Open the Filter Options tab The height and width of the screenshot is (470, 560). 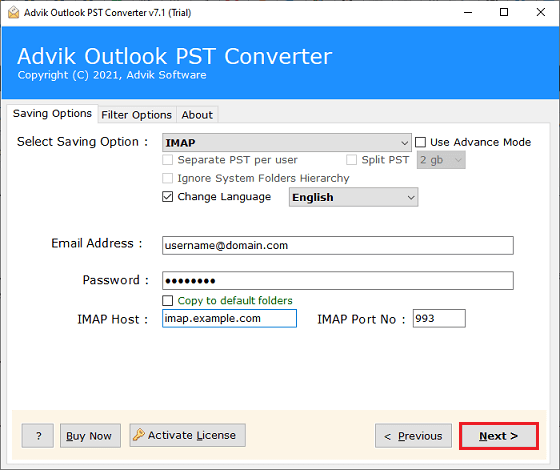136,115
